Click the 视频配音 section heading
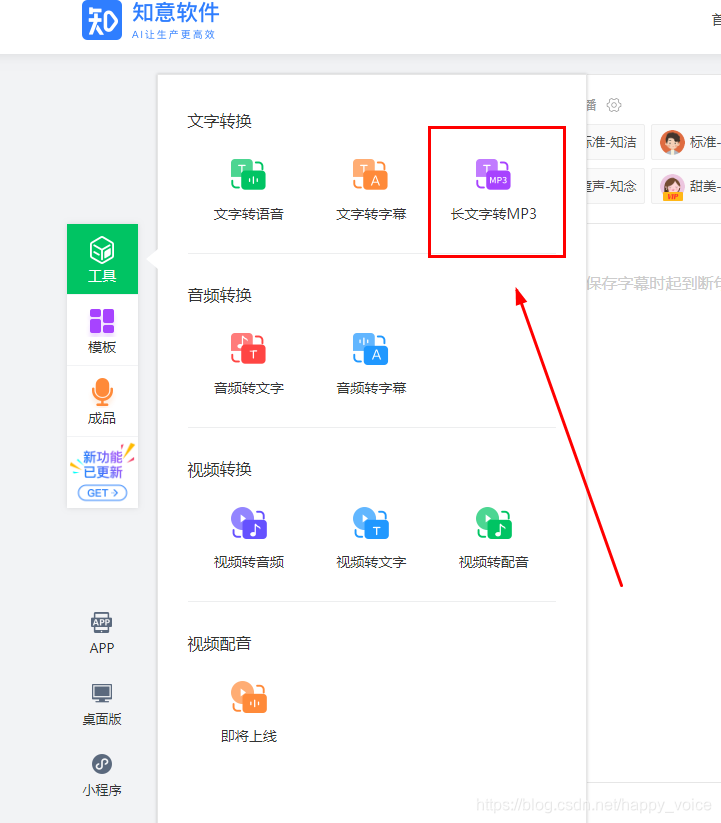 tap(219, 644)
